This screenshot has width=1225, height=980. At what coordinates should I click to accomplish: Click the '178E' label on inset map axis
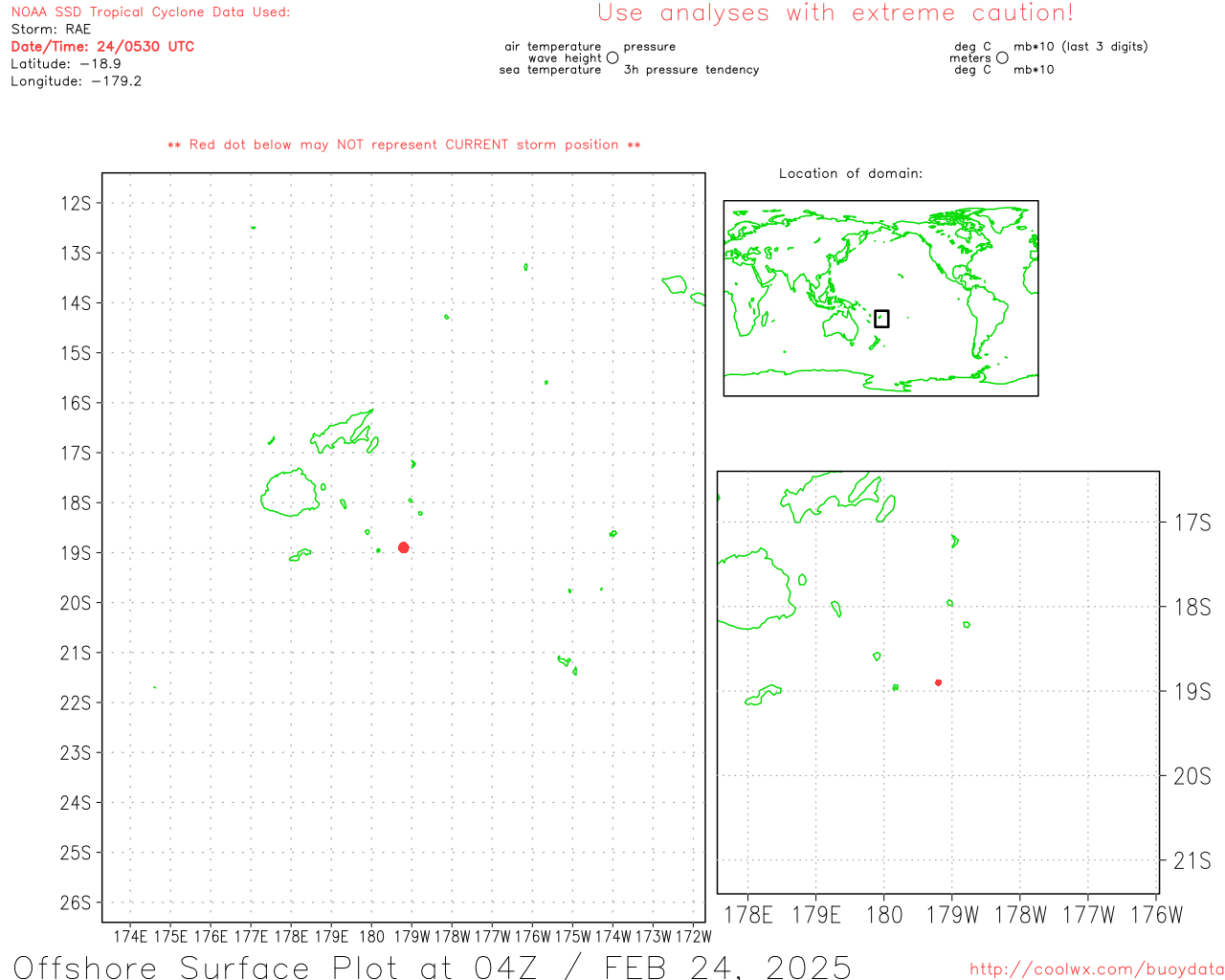tap(748, 915)
